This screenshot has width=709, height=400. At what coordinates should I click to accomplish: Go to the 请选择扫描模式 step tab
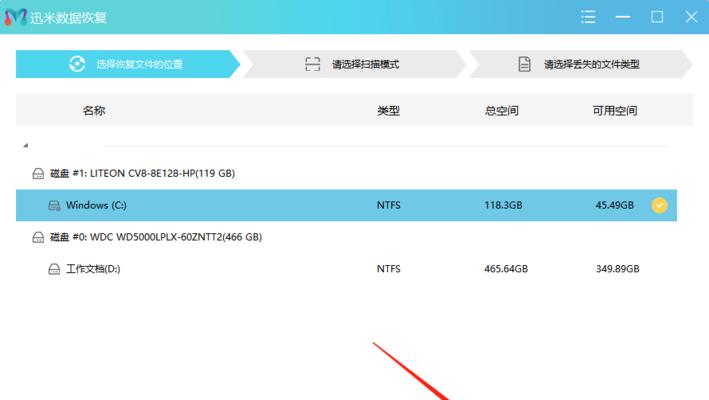pyautogui.click(x=354, y=64)
